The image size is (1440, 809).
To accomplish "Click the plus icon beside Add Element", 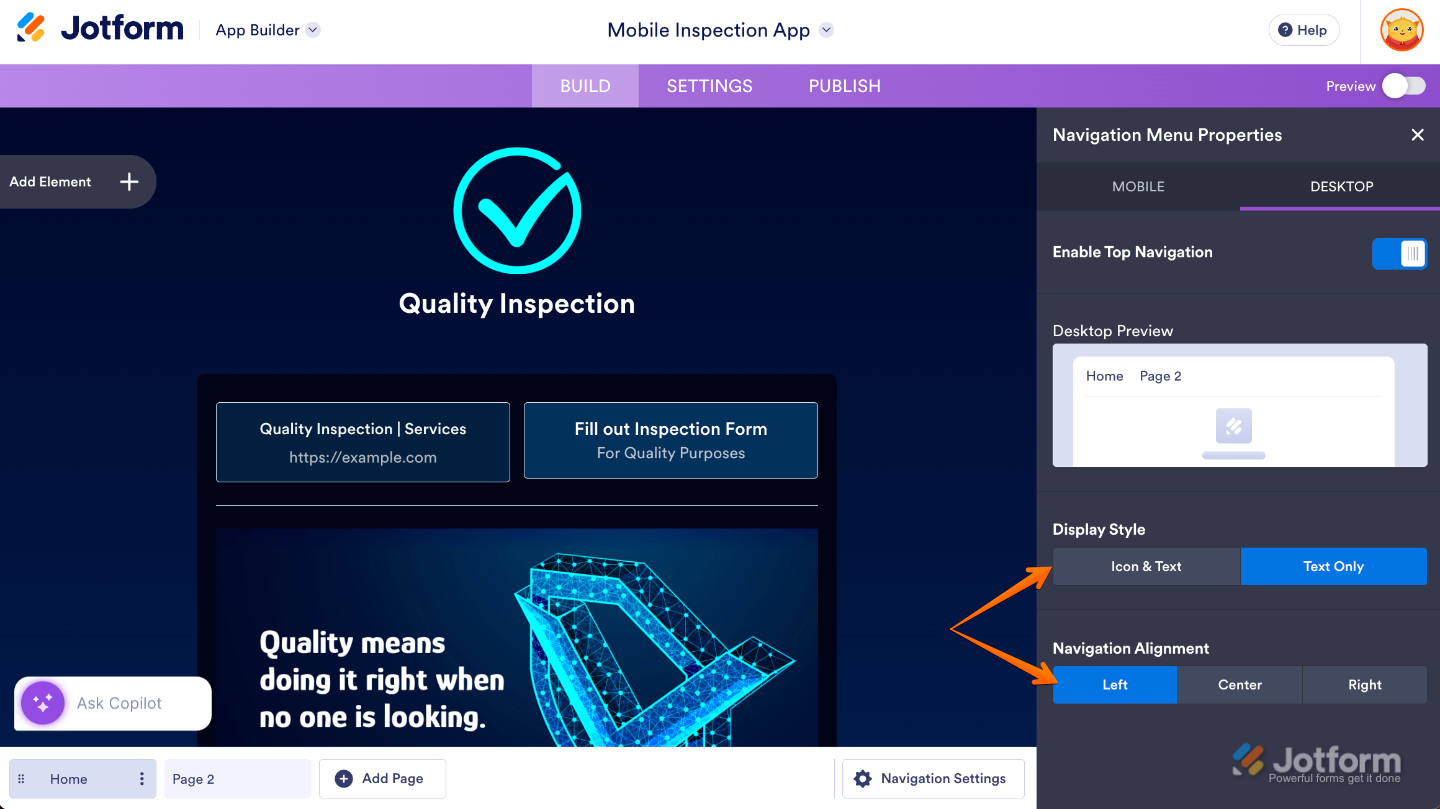I will [x=129, y=182].
